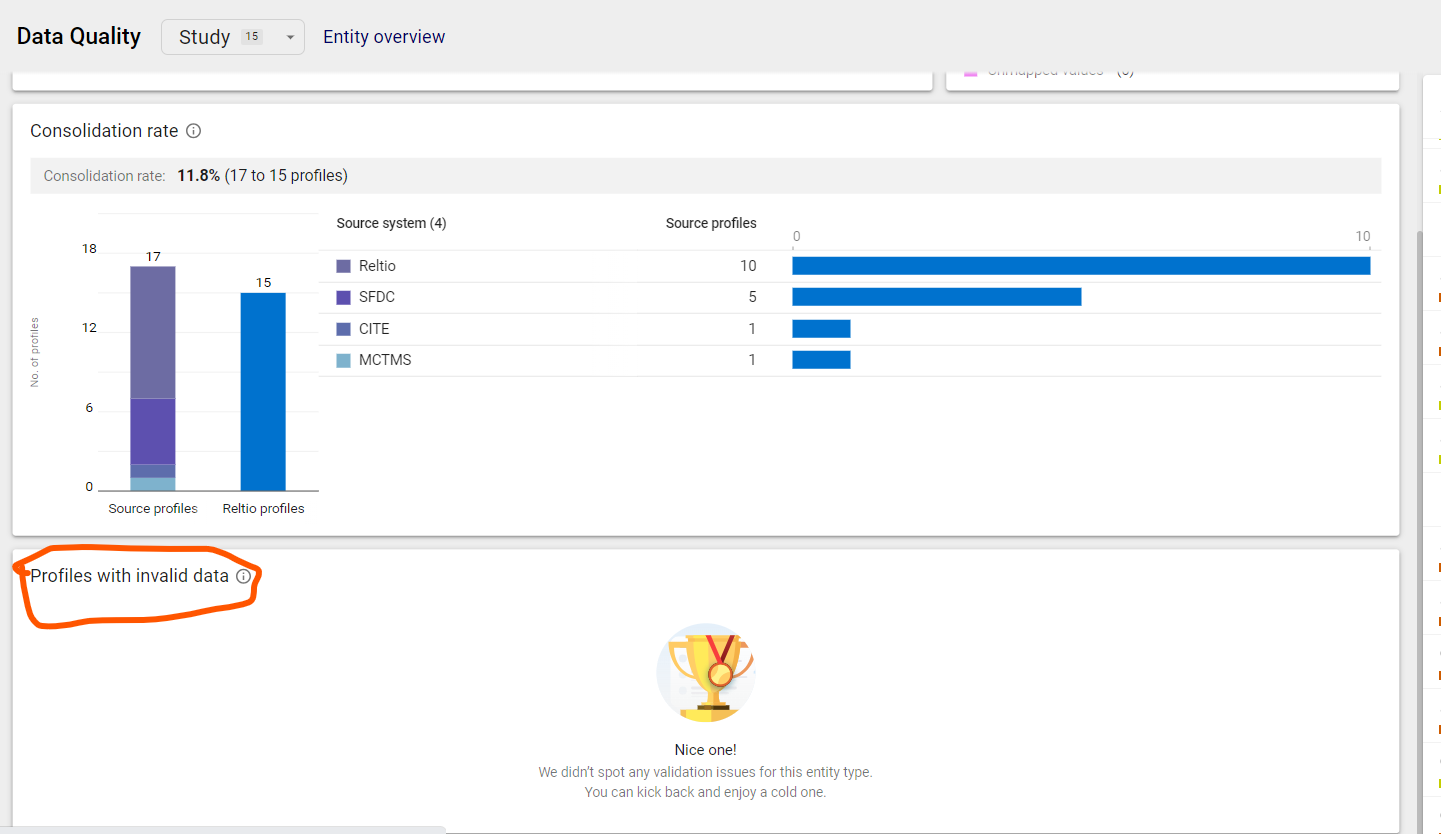
Task: Click the Reltio source system label
Action: (x=377, y=265)
